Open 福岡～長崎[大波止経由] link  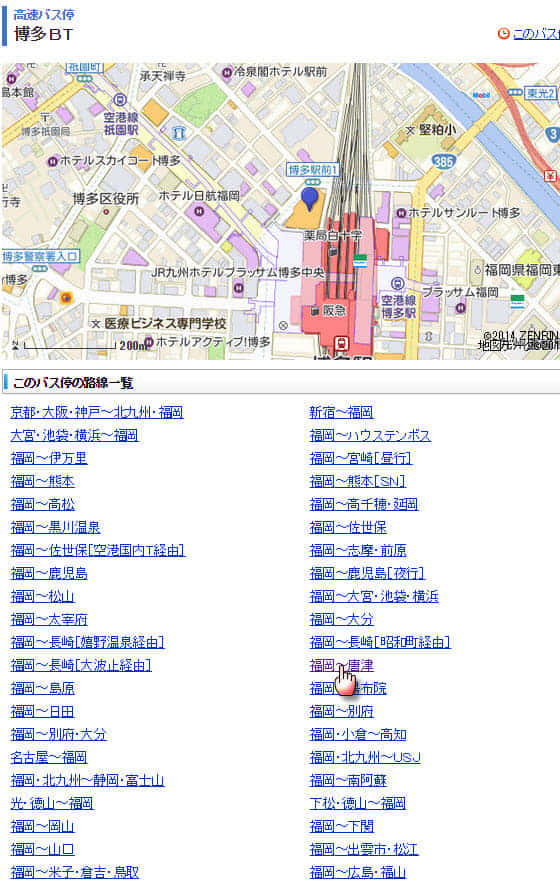tap(81, 665)
